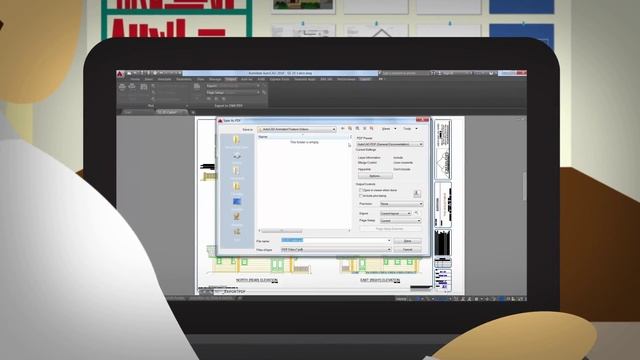
Task: Open the PDF Preset dropdown
Action: pyautogui.click(x=389, y=144)
